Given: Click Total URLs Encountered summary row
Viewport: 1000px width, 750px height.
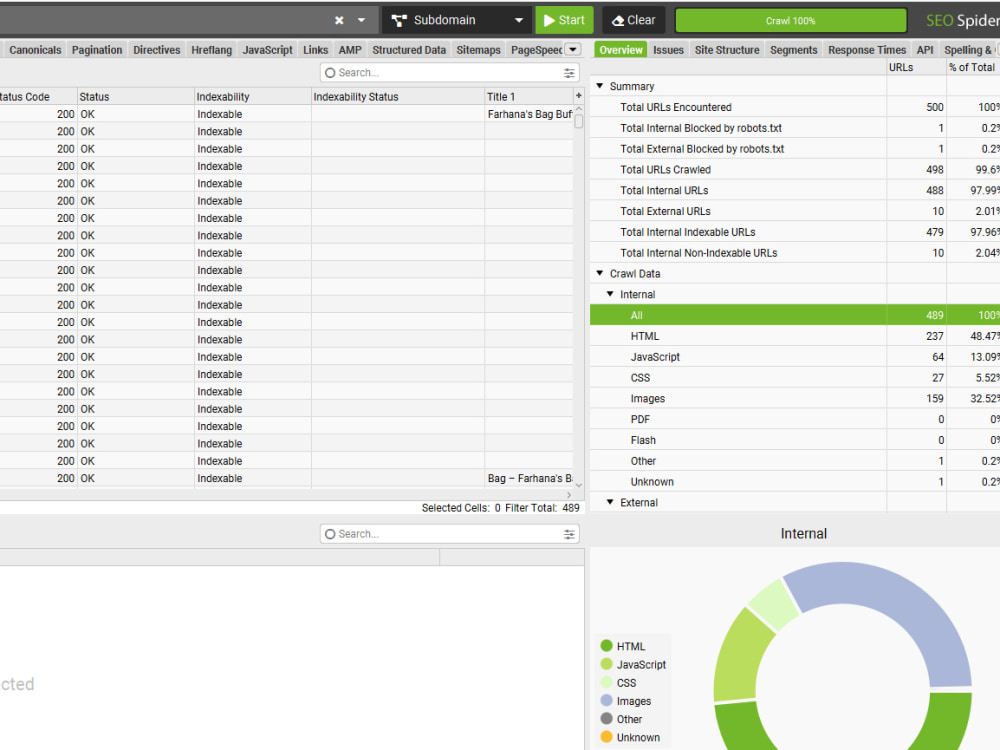Looking at the screenshot, I should (x=795, y=107).
